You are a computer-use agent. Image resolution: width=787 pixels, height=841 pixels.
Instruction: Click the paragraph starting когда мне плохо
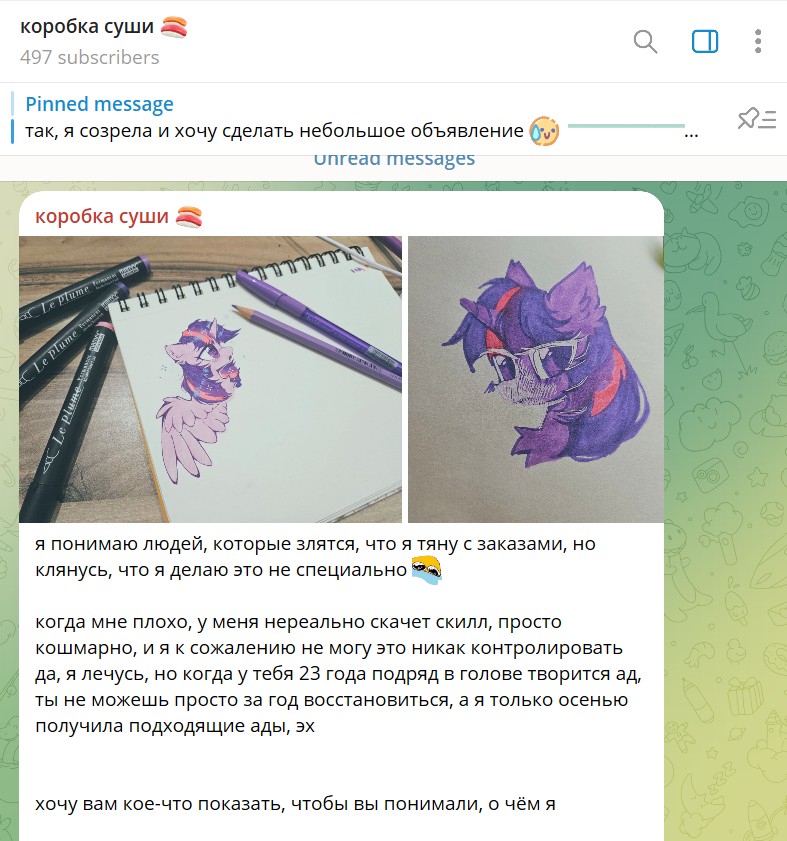(338, 674)
